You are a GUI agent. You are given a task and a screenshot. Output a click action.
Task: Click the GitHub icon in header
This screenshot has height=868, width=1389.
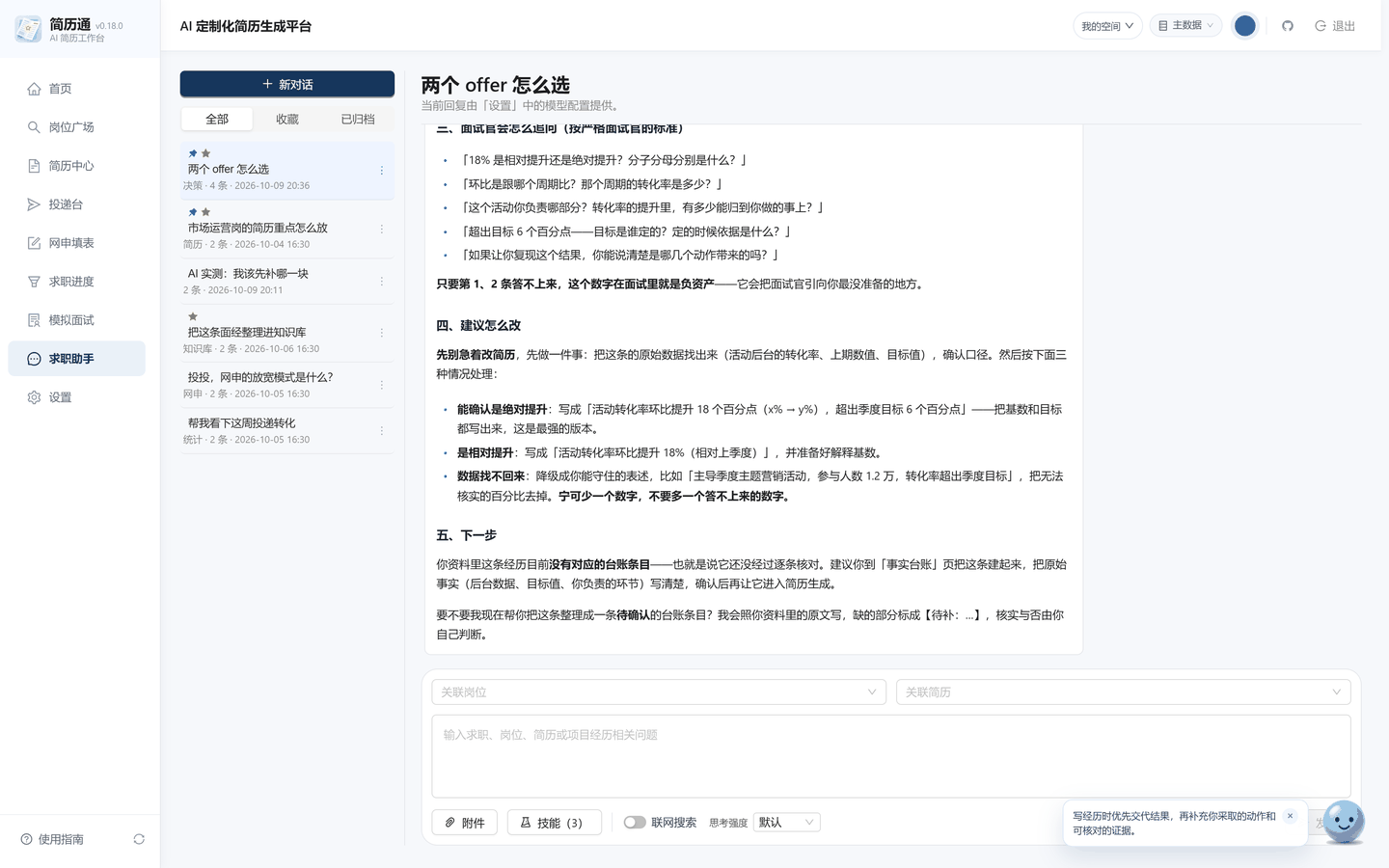1287,26
